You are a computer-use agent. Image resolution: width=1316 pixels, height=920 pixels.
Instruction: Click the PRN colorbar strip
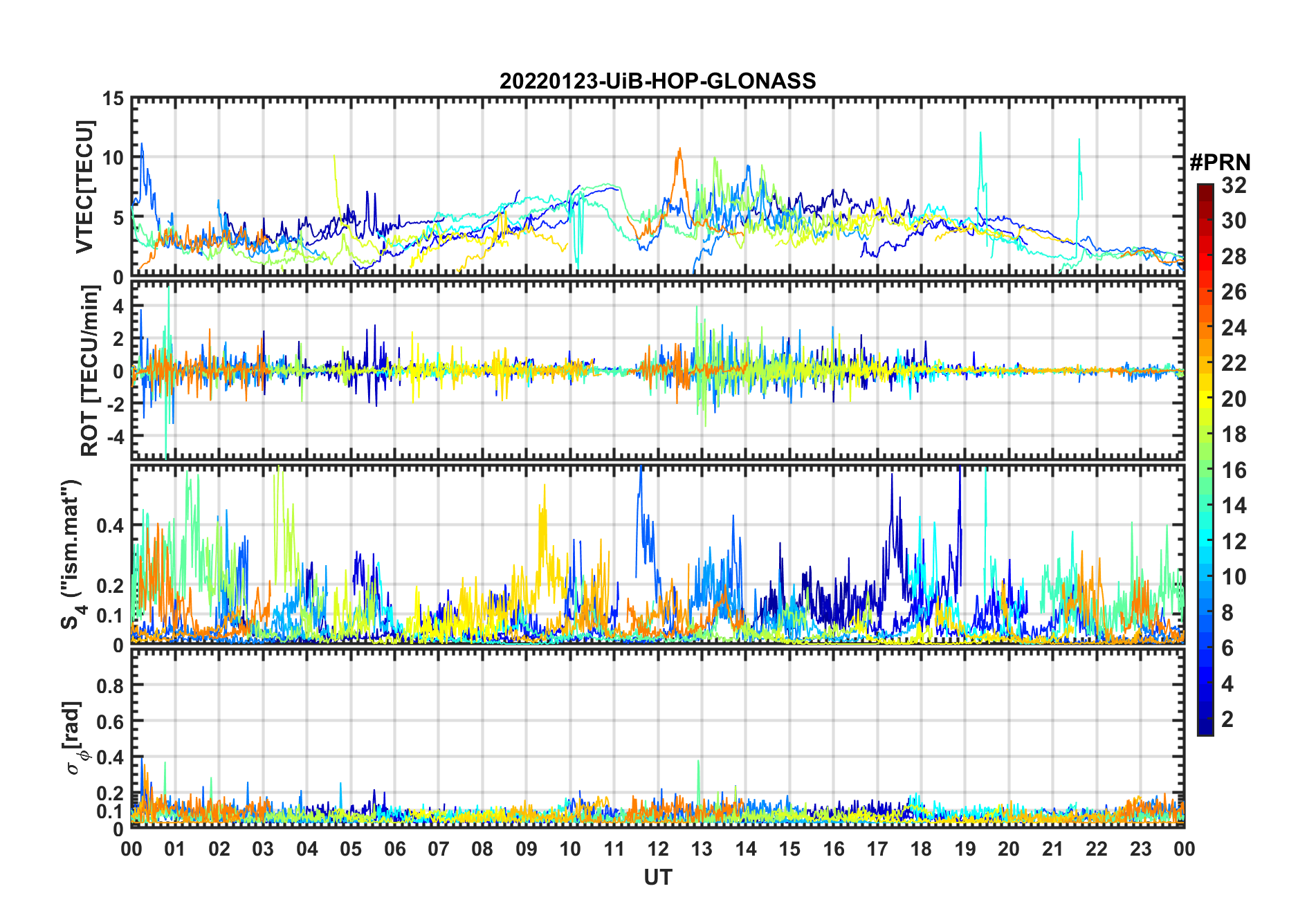coord(1205,459)
